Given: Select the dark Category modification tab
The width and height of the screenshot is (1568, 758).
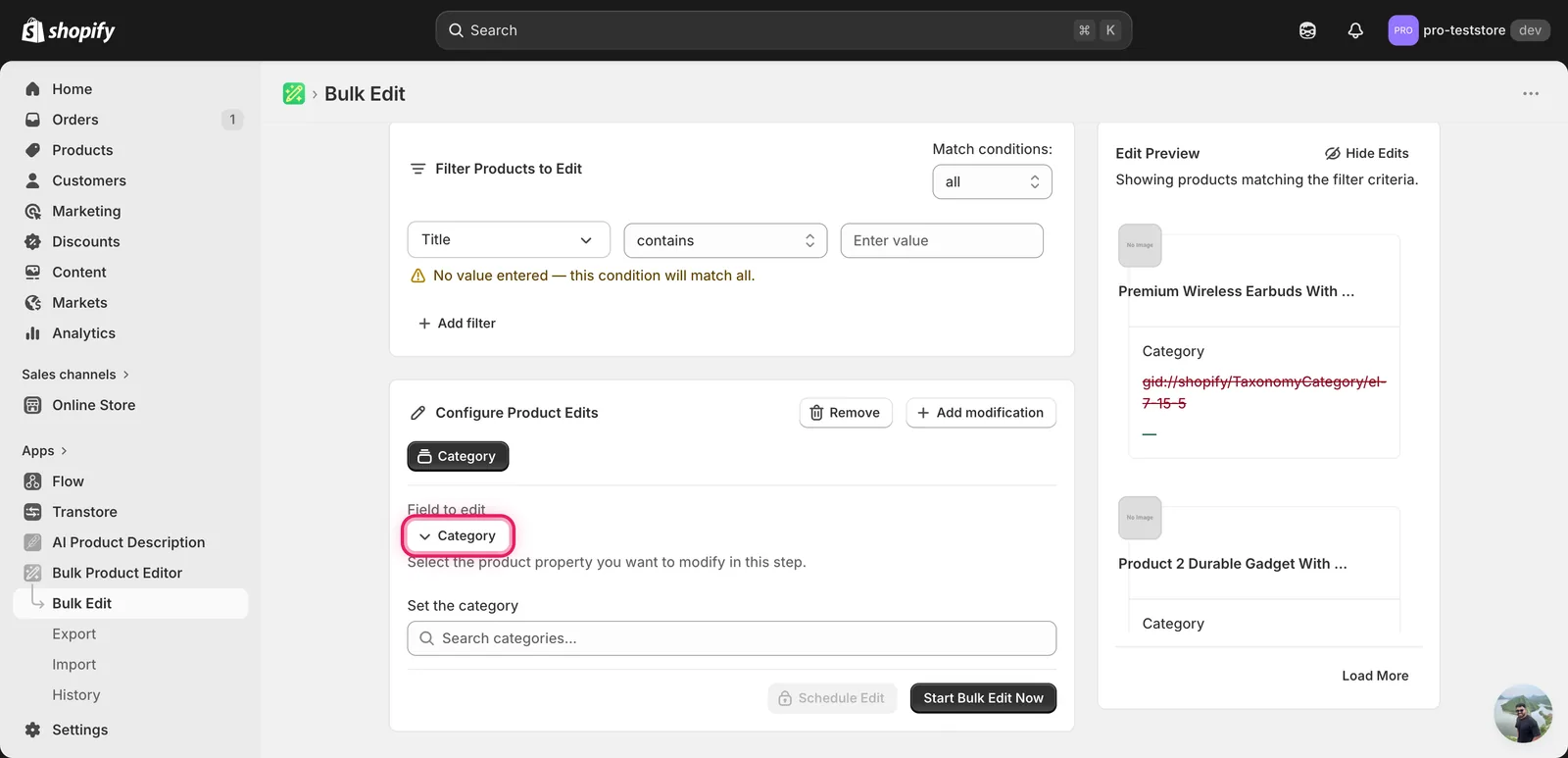Looking at the screenshot, I should (x=458, y=456).
